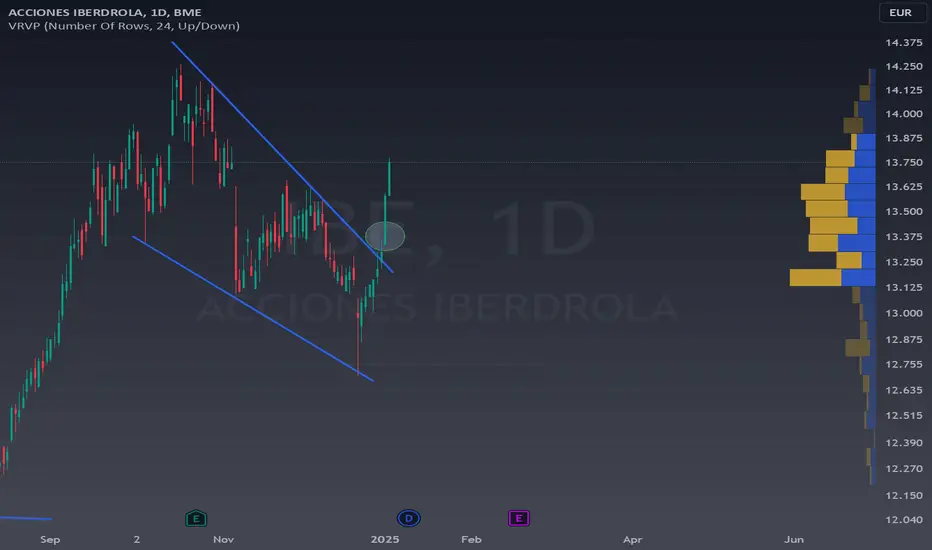Click the 13.500 price axis label
This screenshot has height=550, width=932.
coord(903,211)
